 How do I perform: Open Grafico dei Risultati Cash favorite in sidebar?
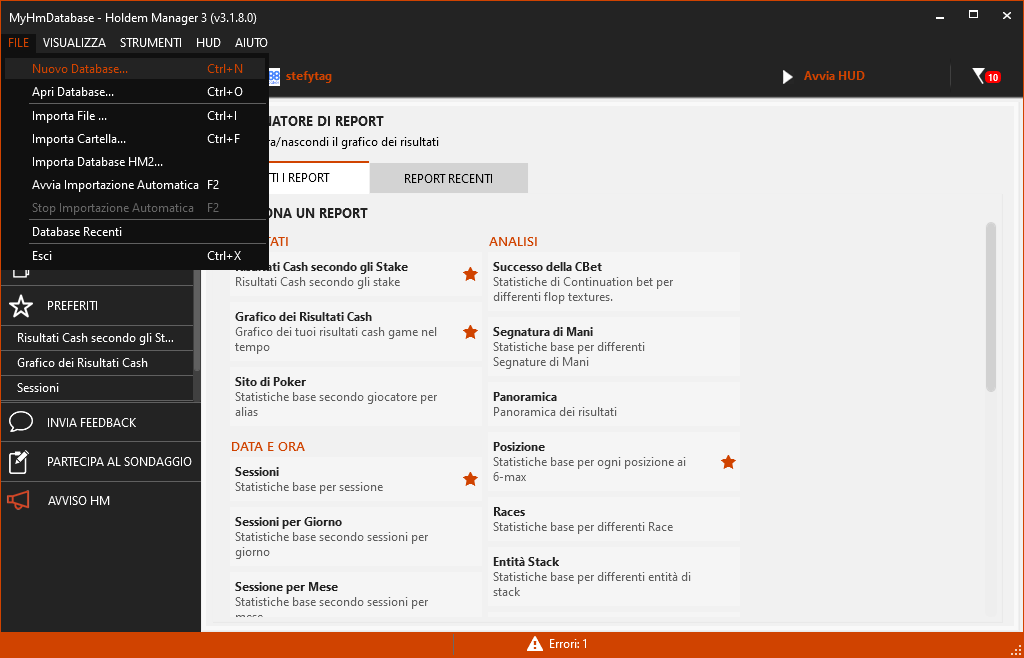point(97,363)
